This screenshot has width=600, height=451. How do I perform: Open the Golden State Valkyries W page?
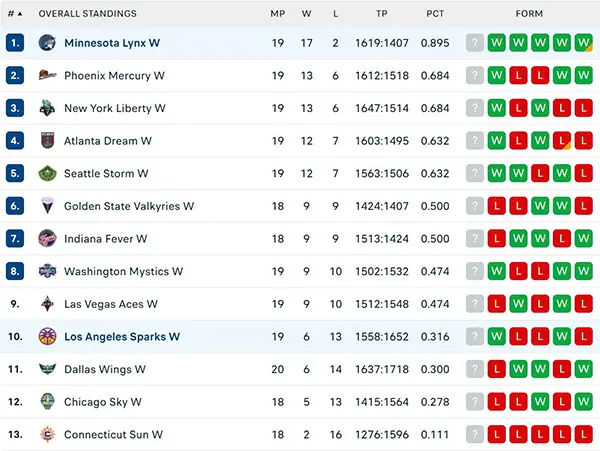point(129,206)
